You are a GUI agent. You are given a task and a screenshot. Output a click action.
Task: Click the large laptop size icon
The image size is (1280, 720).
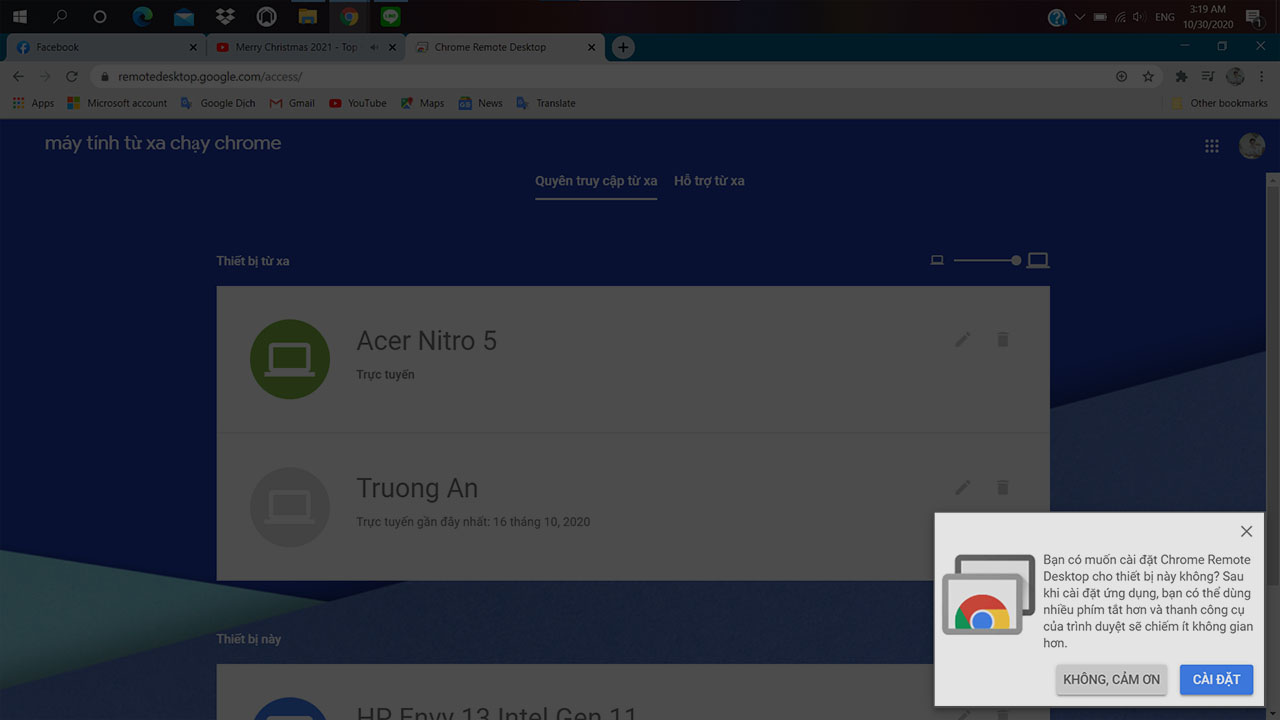[1038, 260]
